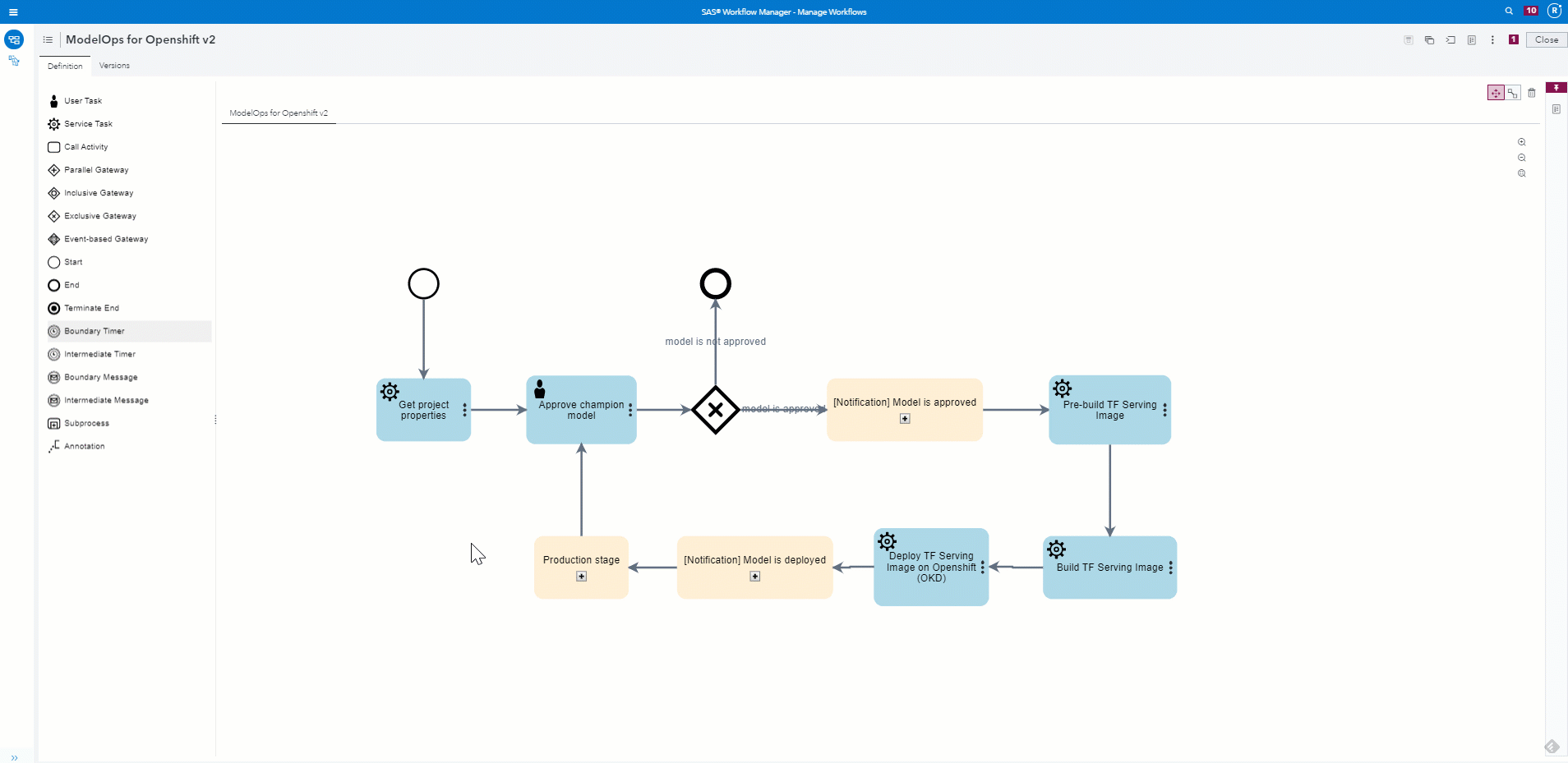Select the workflow definitions sidebar icon

[14, 39]
